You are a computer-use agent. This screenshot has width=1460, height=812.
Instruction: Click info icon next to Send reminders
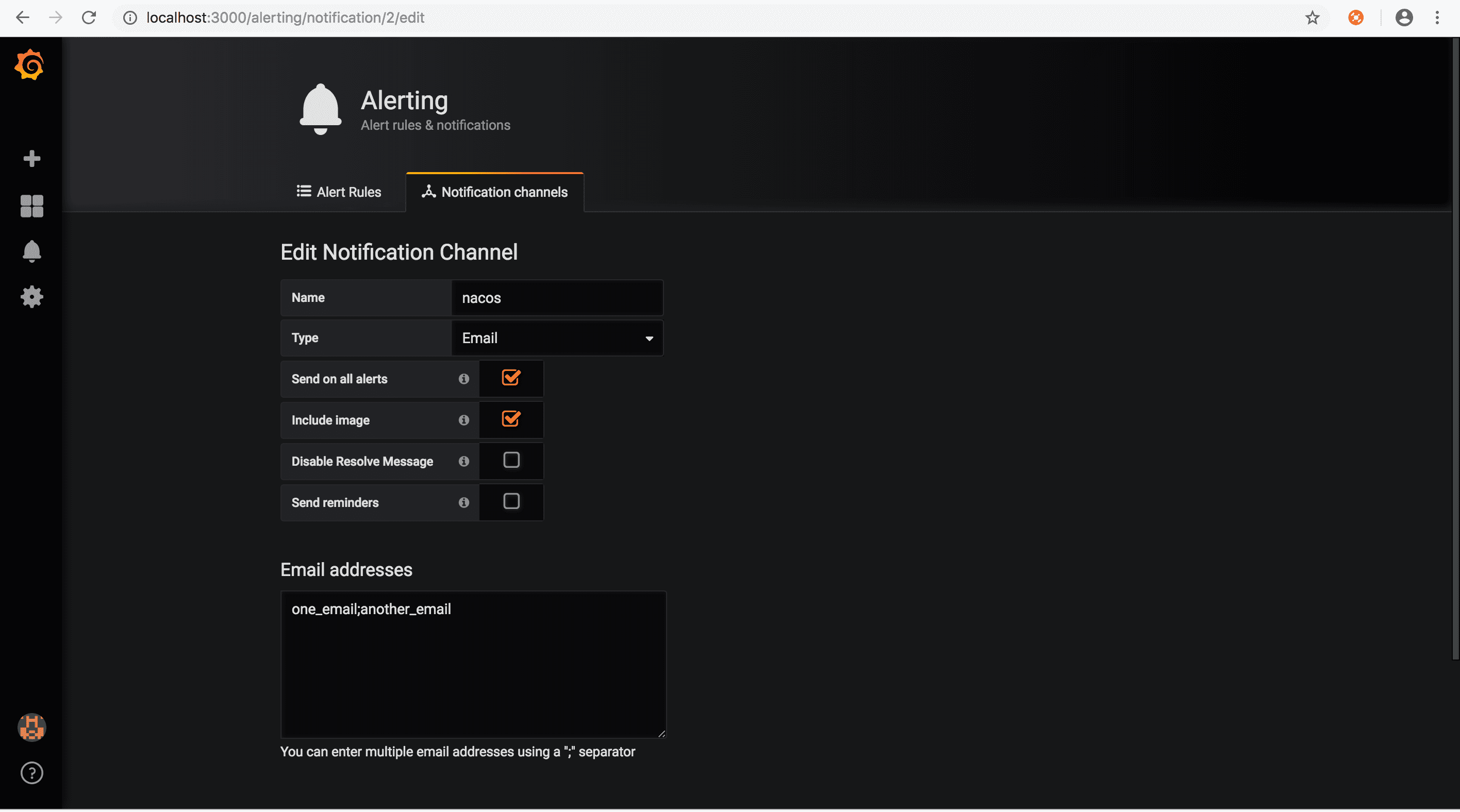tap(463, 502)
